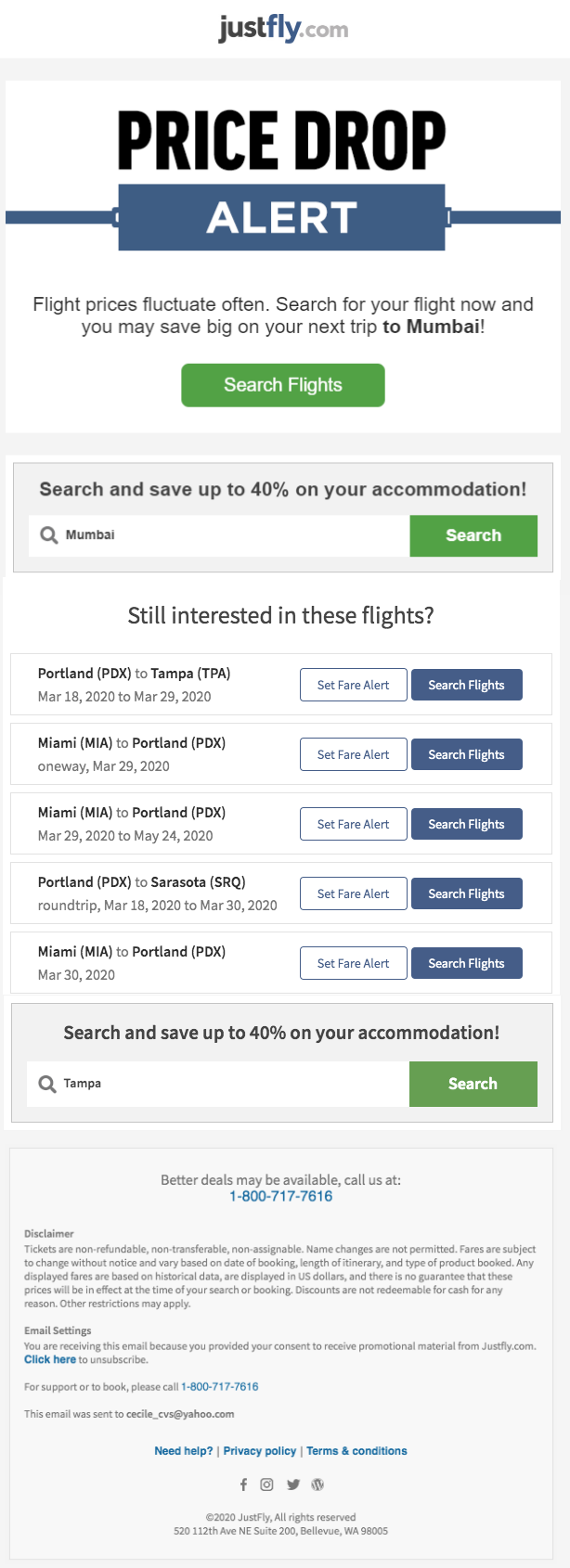Open the Privacy policy link

coord(260,1451)
